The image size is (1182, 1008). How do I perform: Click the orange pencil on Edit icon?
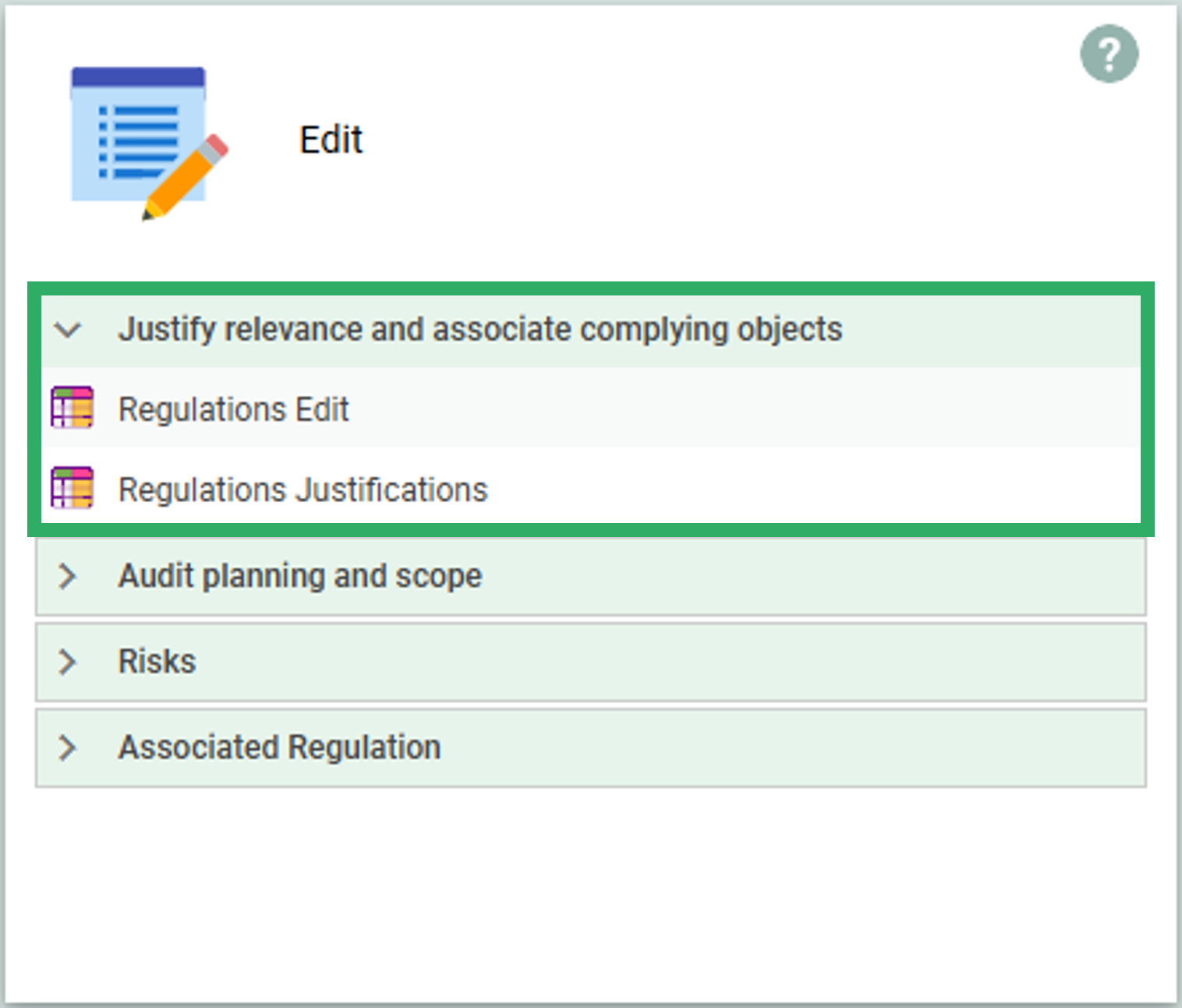[187, 178]
